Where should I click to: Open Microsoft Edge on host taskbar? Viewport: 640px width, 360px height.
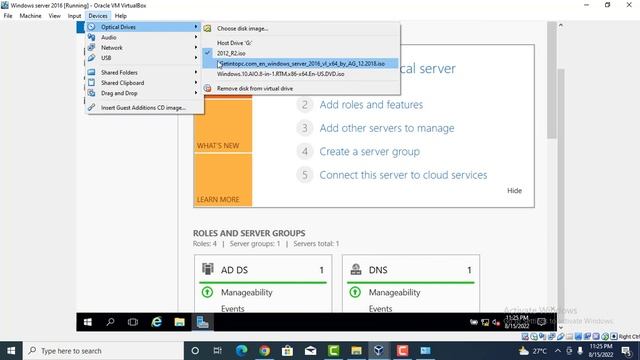(x=242, y=351)
